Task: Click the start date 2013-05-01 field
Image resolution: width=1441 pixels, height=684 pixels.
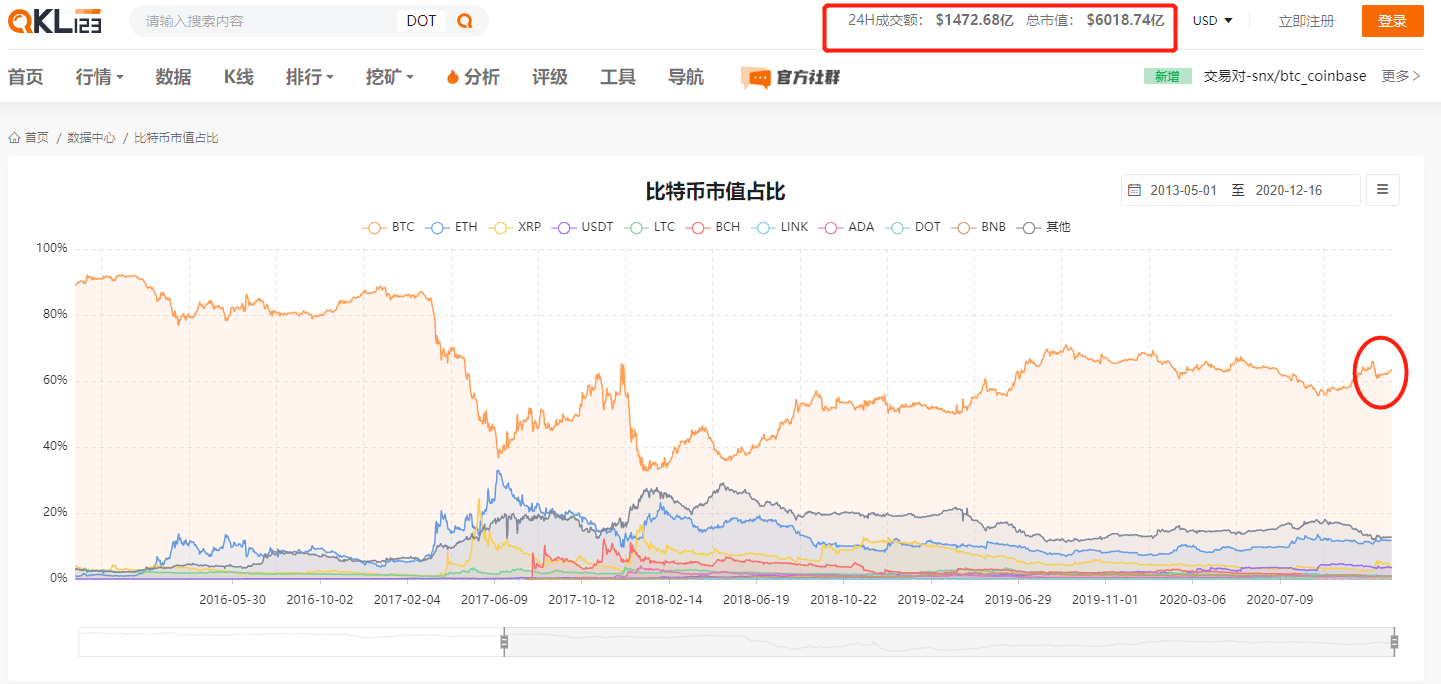Action: tap(1184, 190)
